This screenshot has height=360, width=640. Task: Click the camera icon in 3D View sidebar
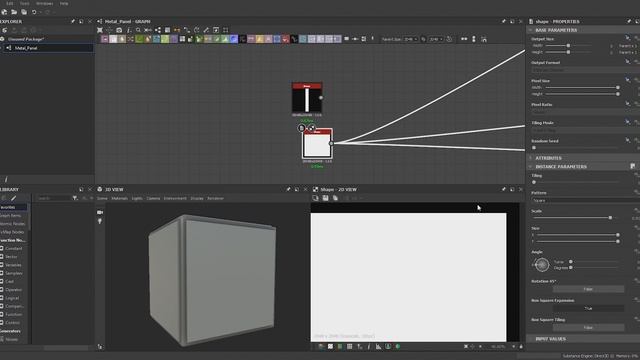point(100,212)
